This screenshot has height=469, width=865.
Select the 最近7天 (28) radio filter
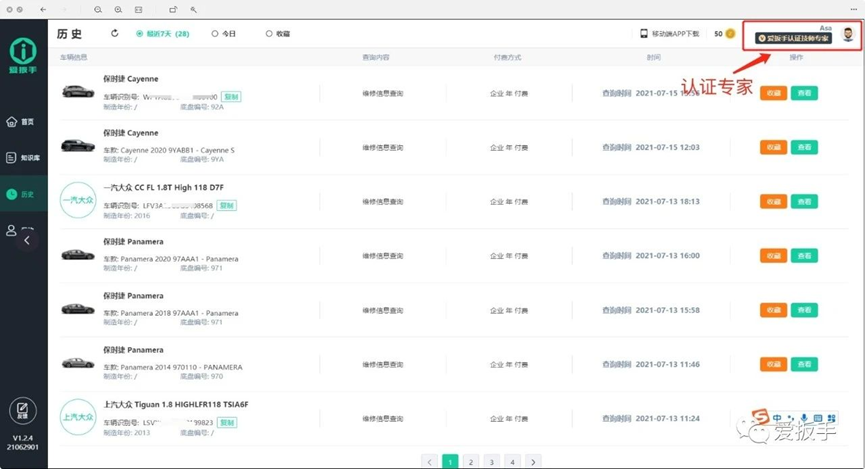tap(163, 34)
